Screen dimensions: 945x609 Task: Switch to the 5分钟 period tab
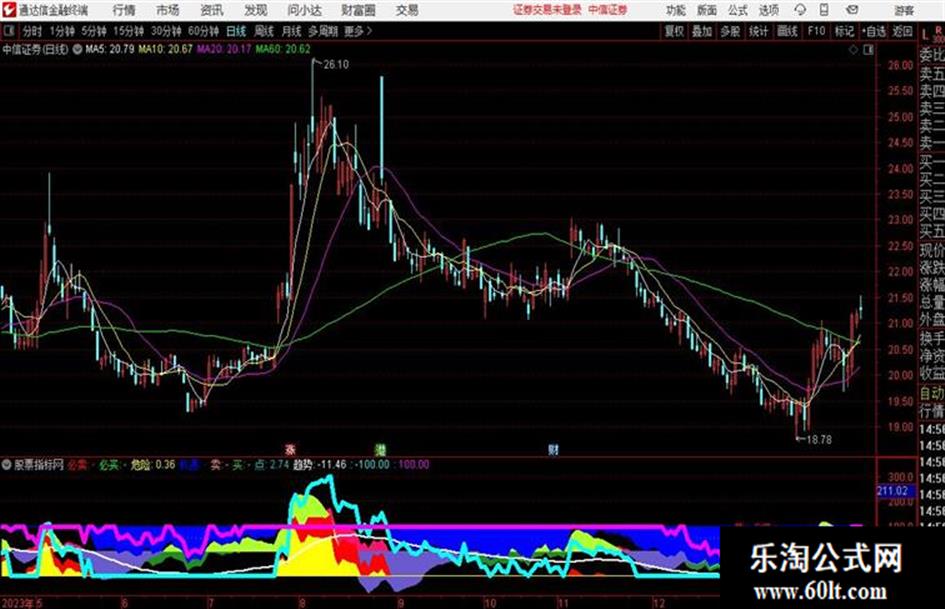(94, 31)
